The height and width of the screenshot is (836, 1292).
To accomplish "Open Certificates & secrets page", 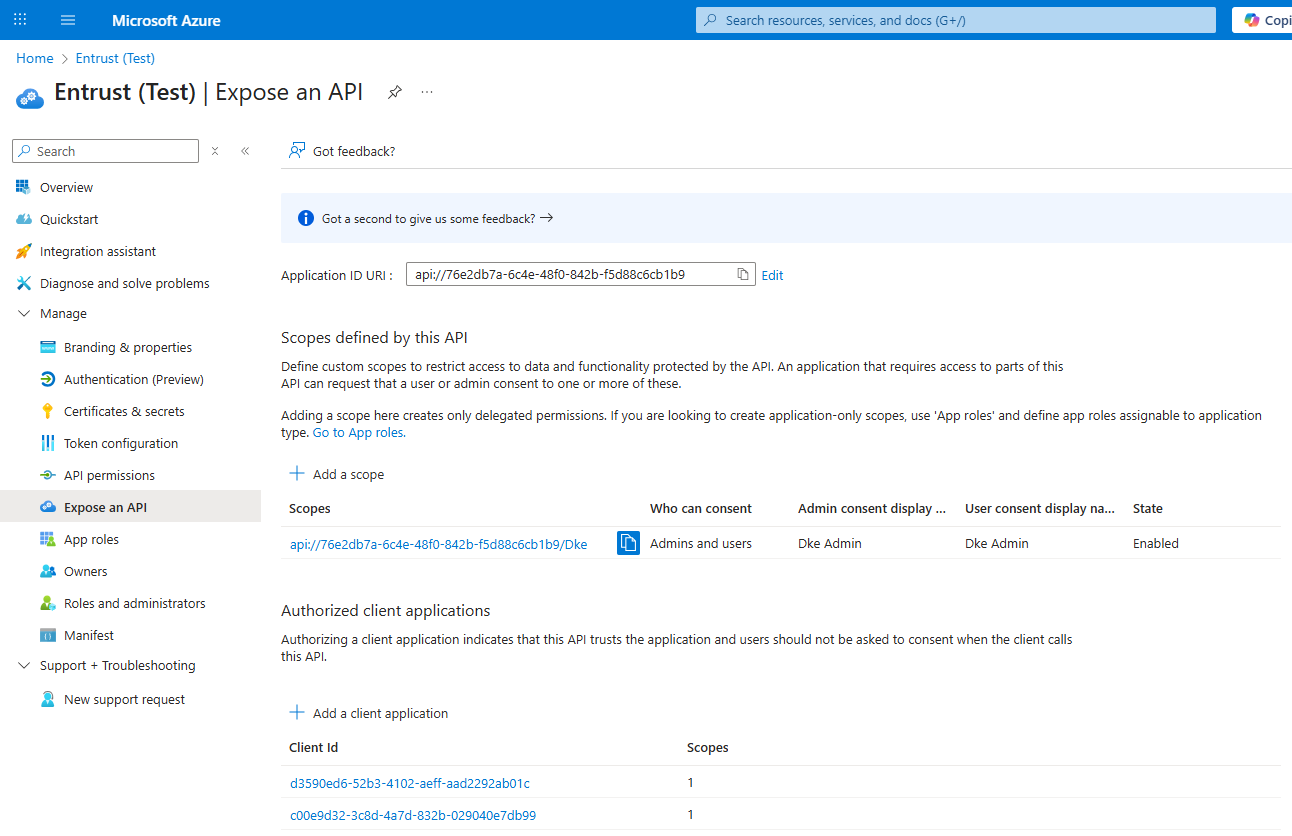I will point(124,412).
